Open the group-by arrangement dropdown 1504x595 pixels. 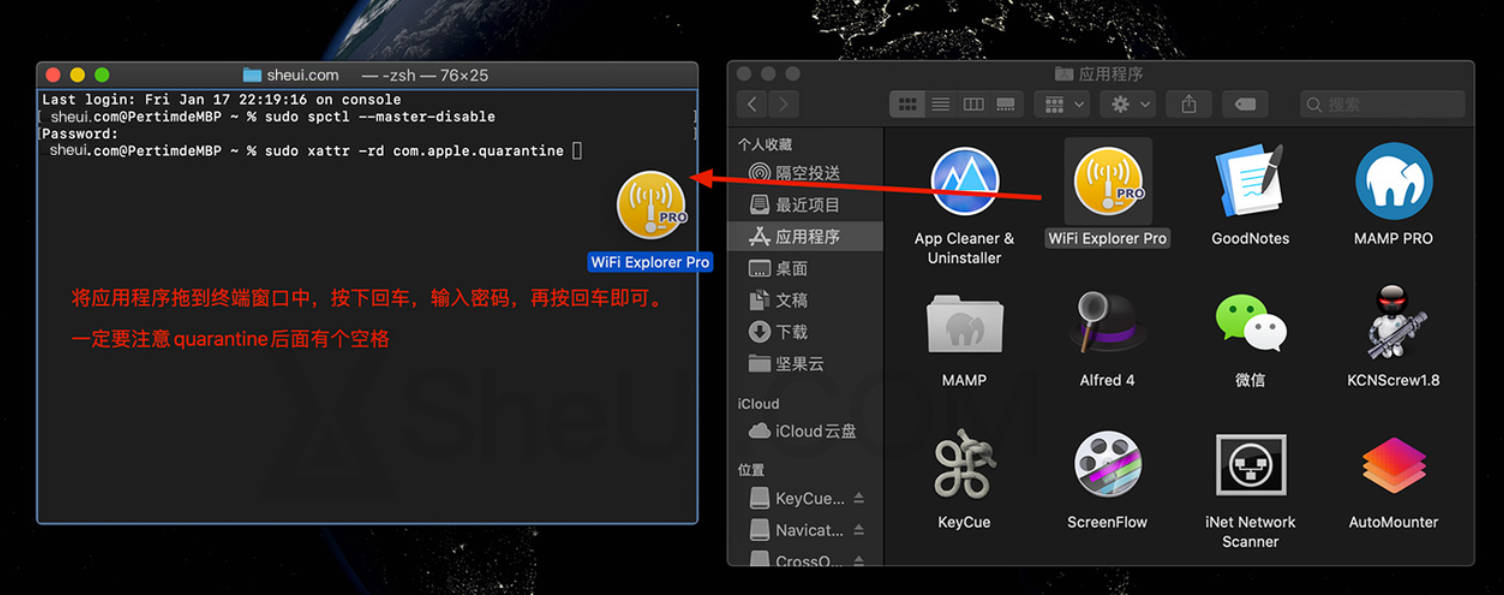tap(1063, 104)
